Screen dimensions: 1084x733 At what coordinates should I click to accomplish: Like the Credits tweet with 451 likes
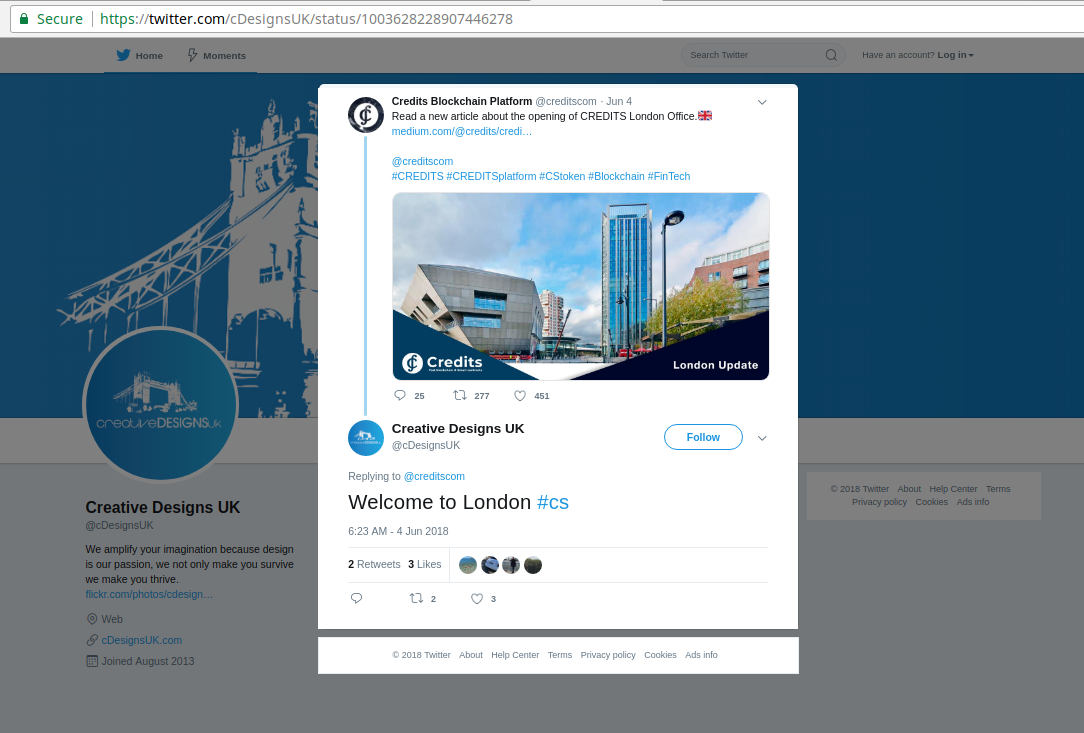520,396
